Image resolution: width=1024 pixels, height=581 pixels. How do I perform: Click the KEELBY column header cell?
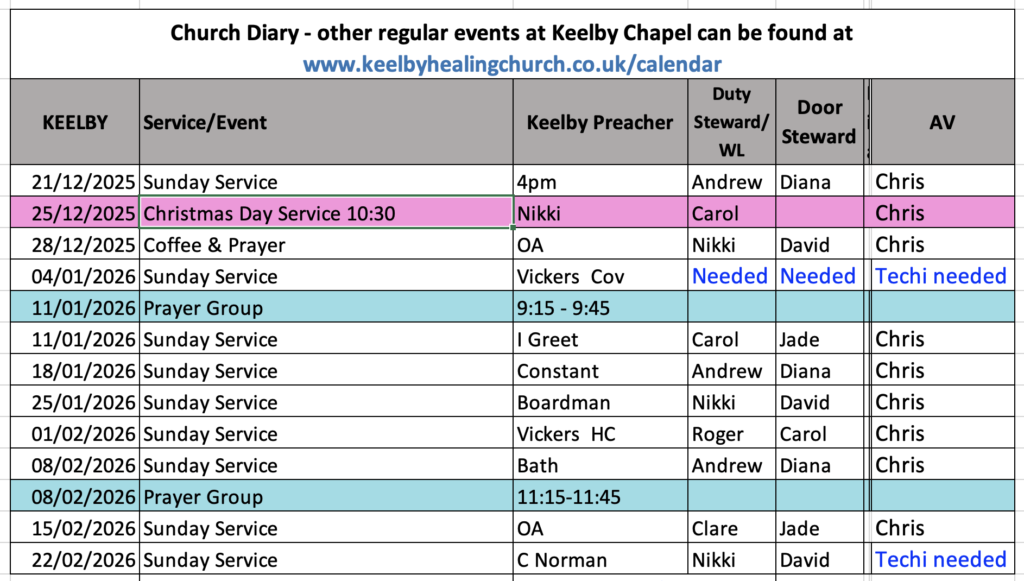(x=74, y=123)
